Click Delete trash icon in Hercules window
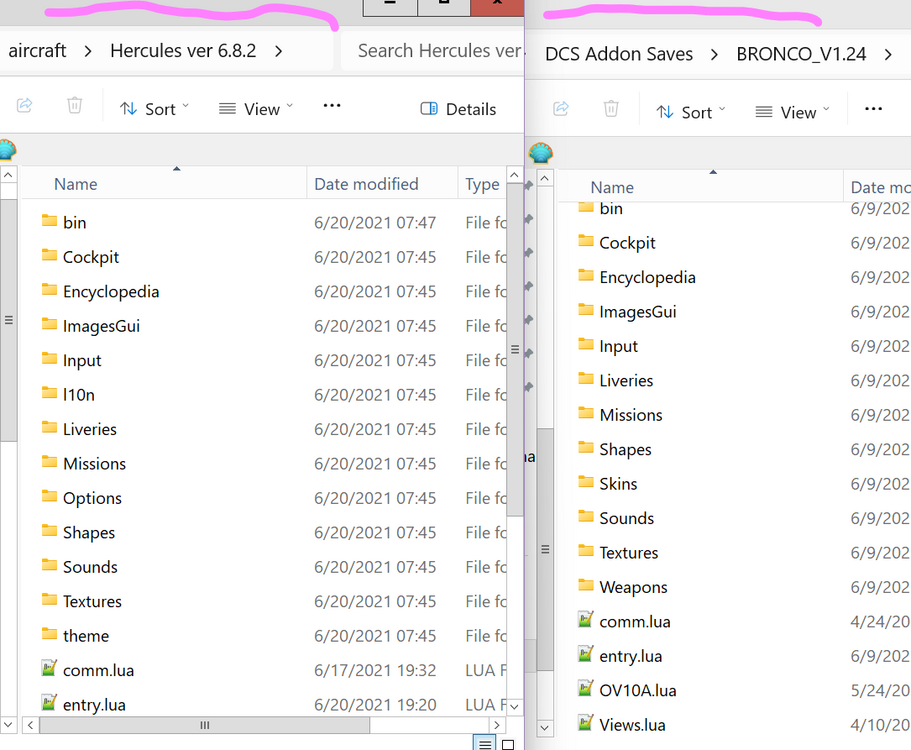This screenshot has width=911, height=750. coord(74,106)
